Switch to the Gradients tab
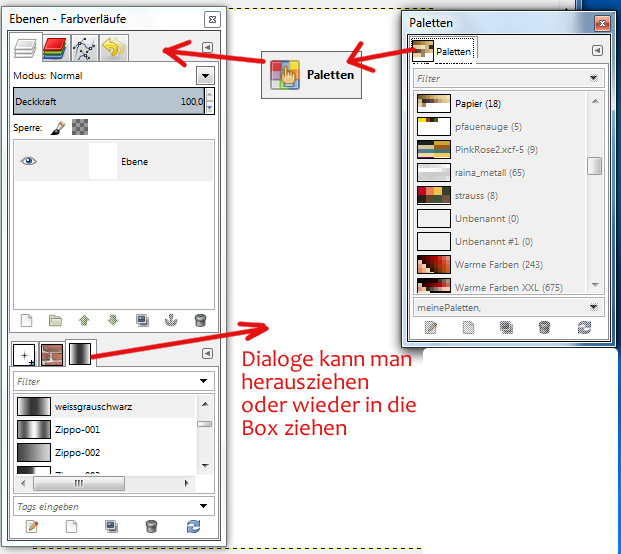The height and width of the screenshot is (554, 621). [80, 354]
